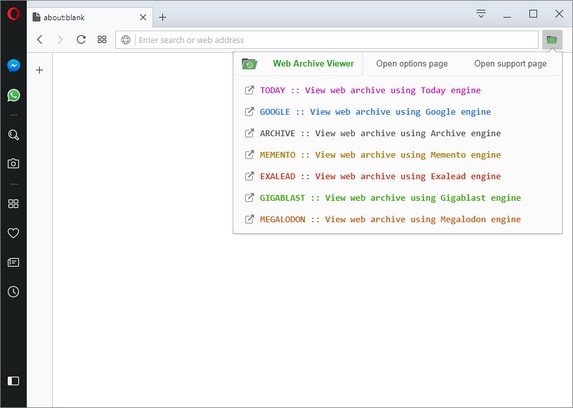Screen dimensions: 573x408
Task: Open the Opera main menu logo
Action: click(14, 14)
